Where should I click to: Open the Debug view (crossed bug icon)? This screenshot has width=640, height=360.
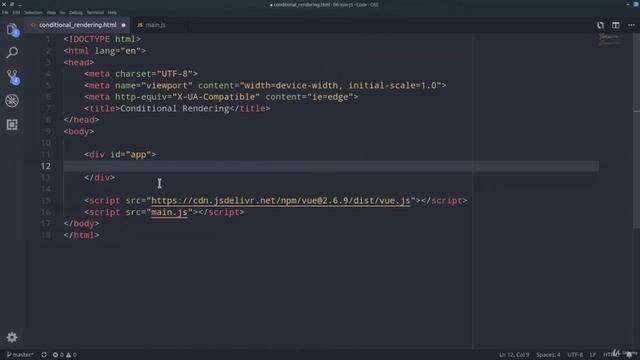click(12, 100)
